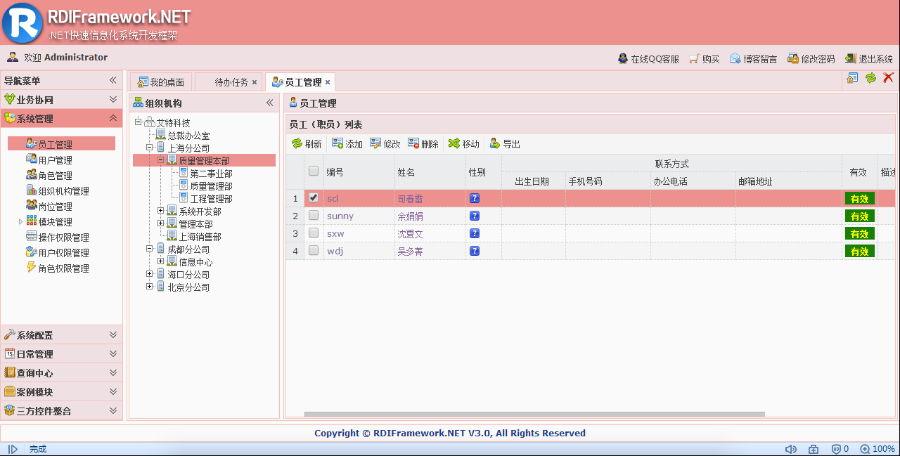Move selected employee with 移动

coord(464,144)
